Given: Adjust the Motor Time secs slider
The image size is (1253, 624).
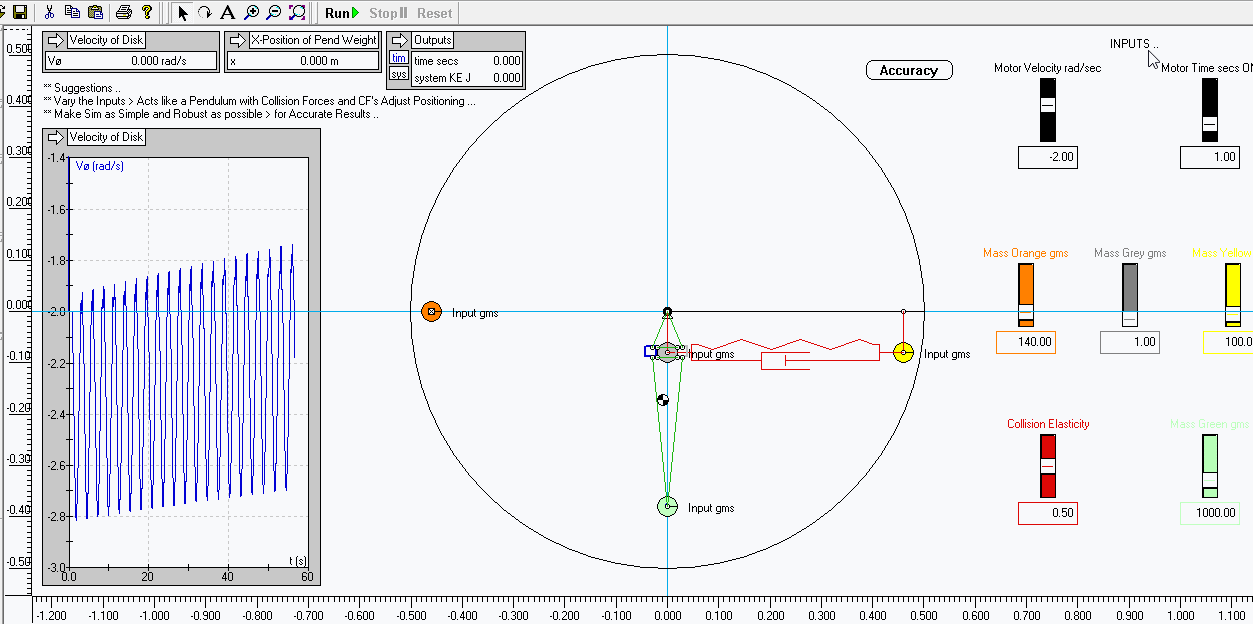Looking at the screenshot, I should click(1209, 110).
